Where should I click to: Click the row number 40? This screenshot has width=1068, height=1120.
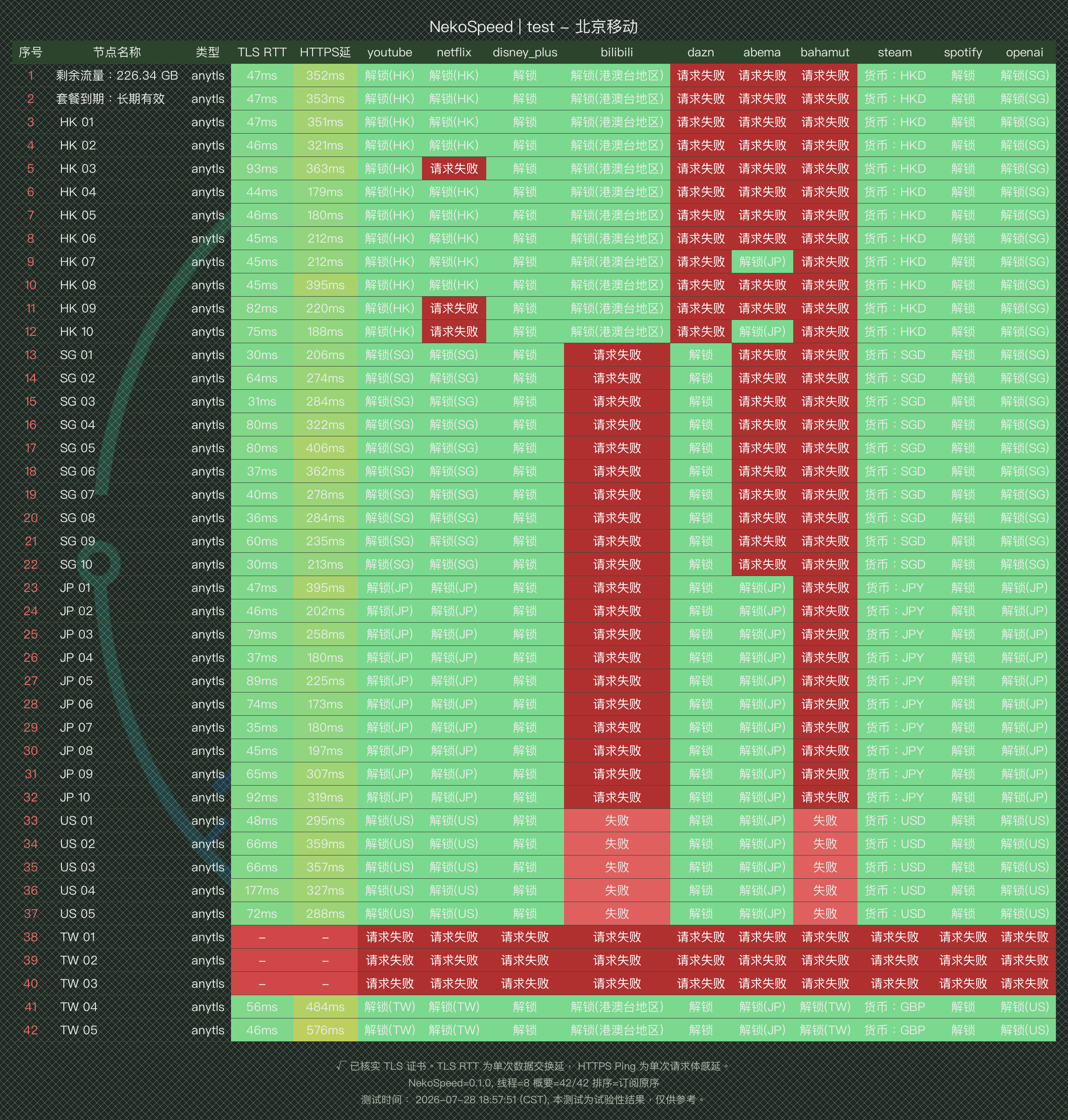[x=31, y=984]
